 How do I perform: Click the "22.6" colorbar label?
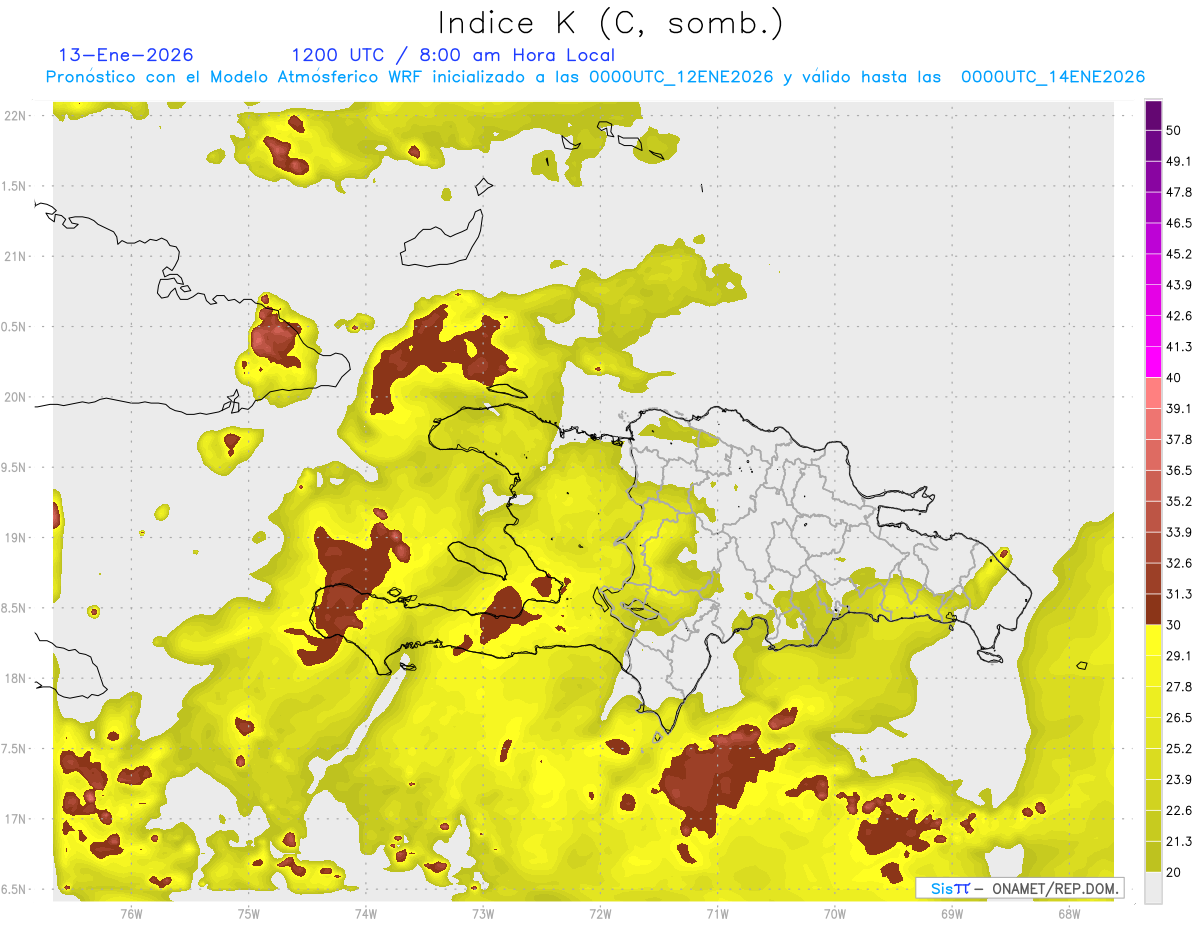click(x=1179, y=811)
